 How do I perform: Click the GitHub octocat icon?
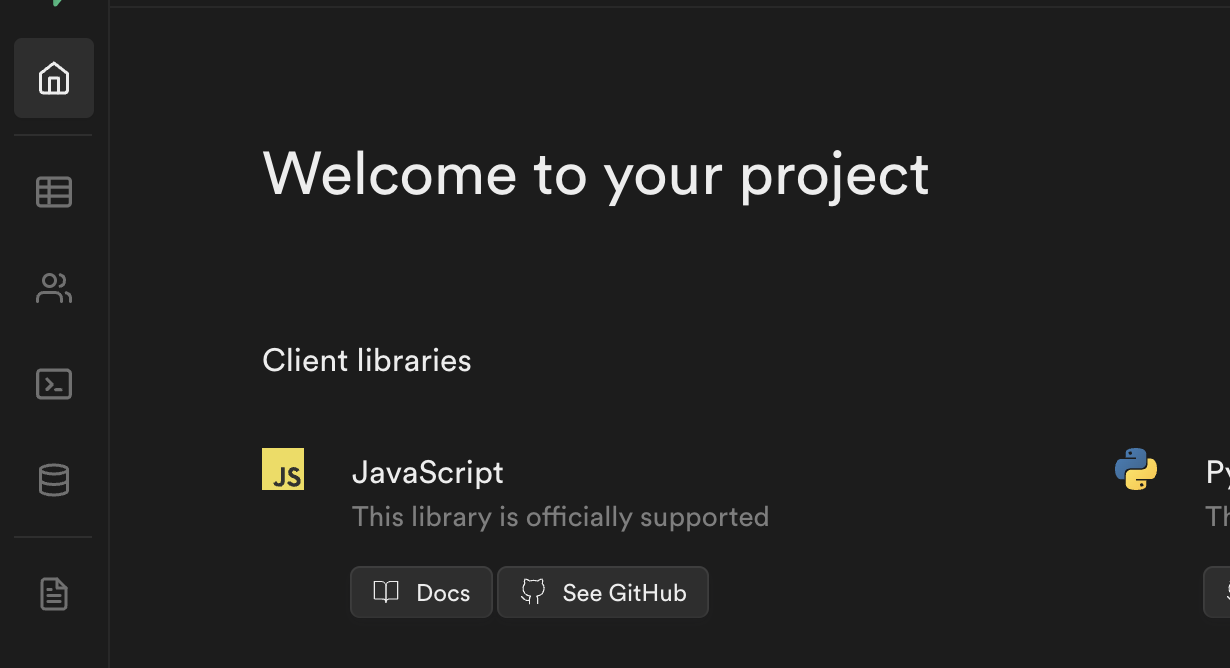(533, 592)
